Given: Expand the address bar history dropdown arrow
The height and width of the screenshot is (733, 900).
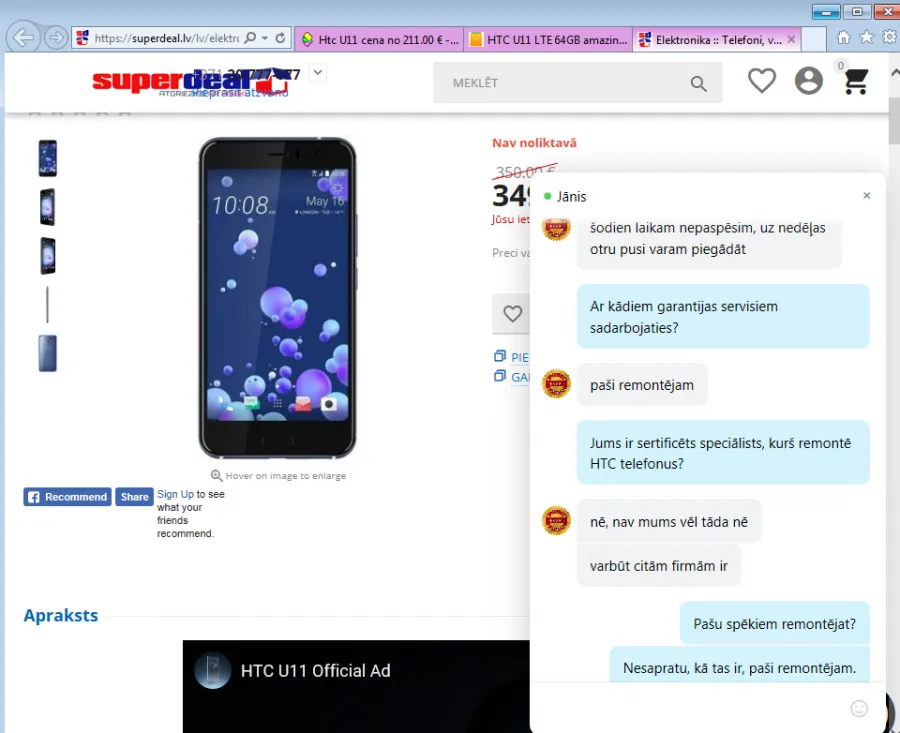Looking at the screenshot, I should [265, 38].
